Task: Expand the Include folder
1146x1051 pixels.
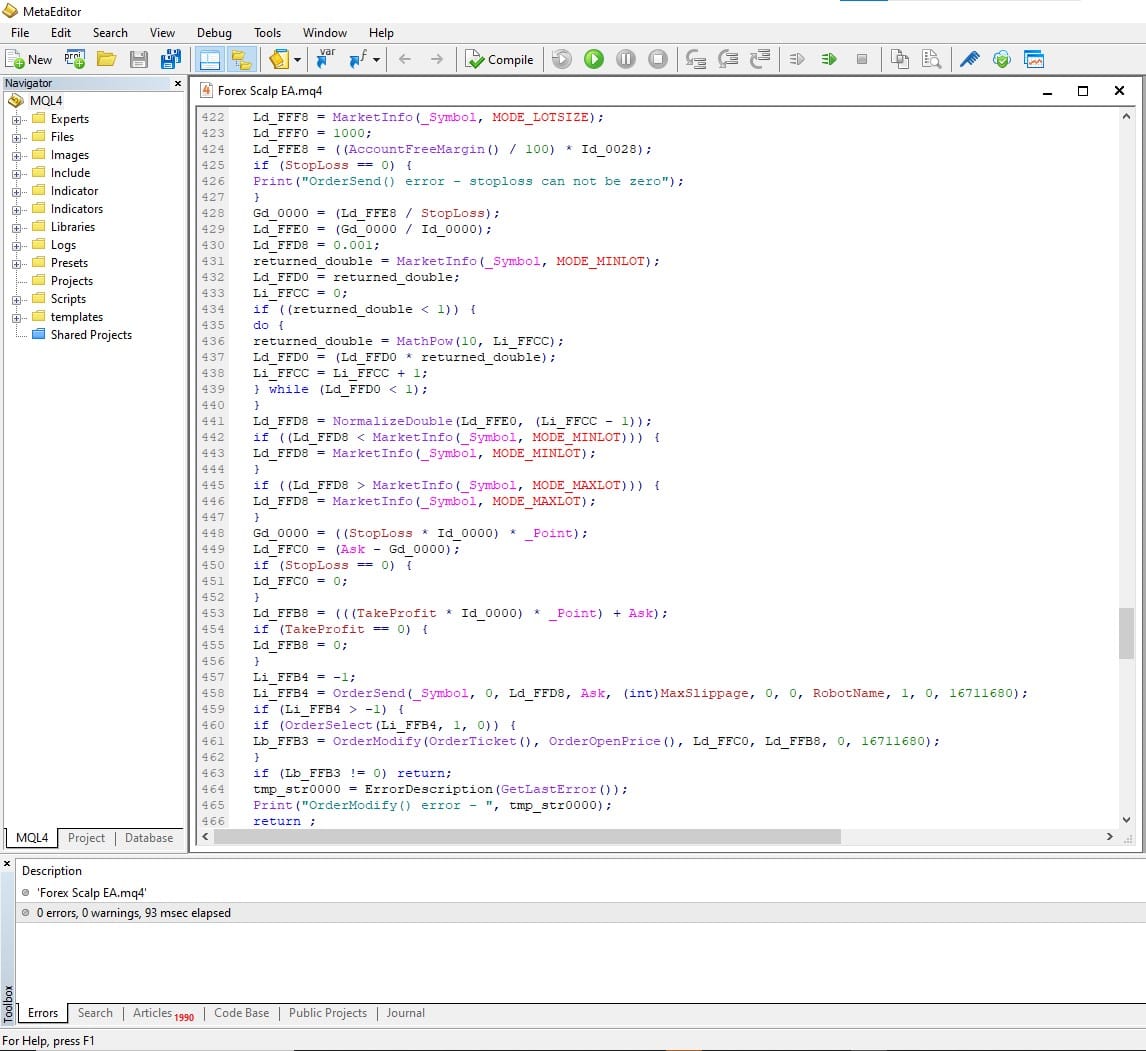Action: click(16, 174)
